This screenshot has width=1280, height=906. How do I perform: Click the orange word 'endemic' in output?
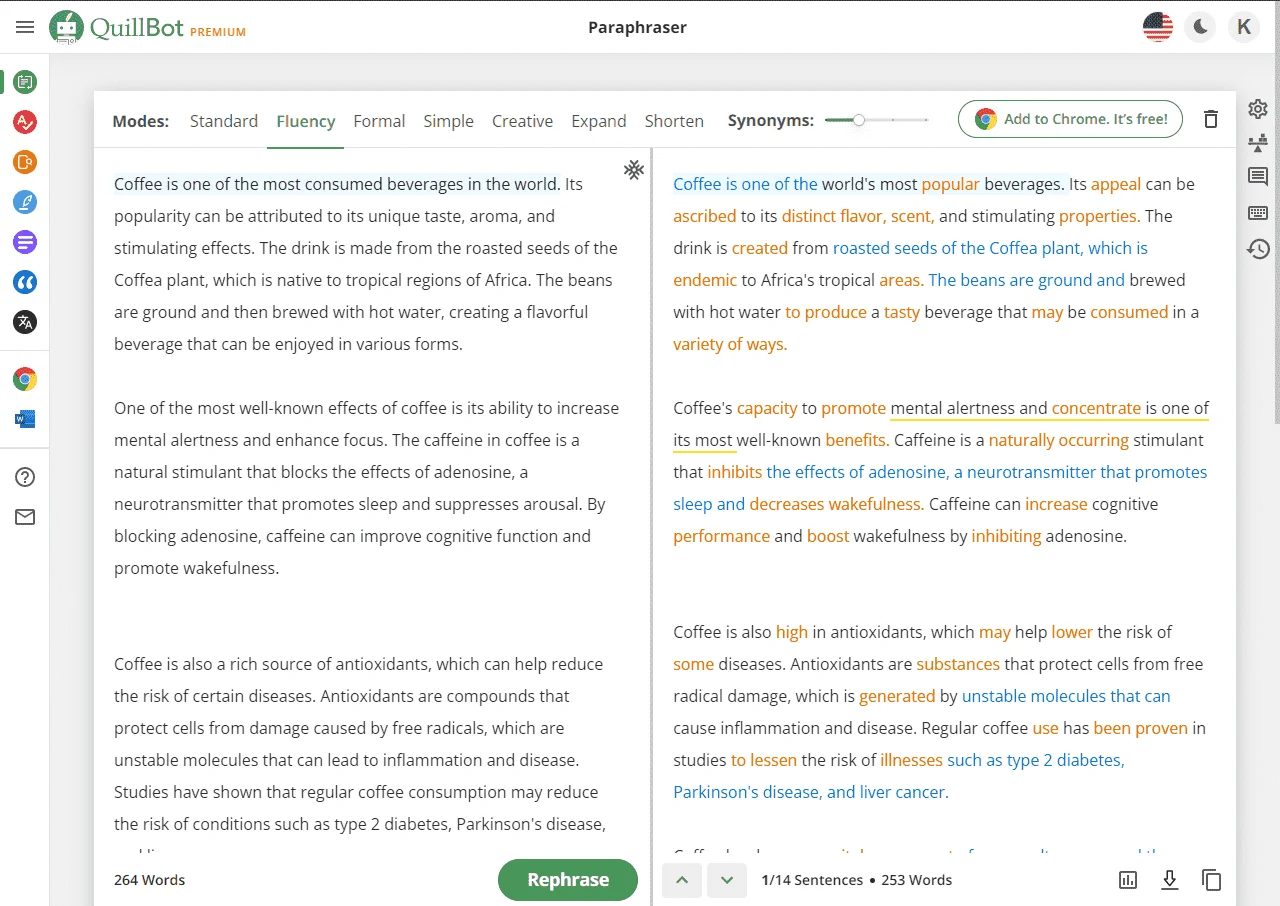point(707,280)
